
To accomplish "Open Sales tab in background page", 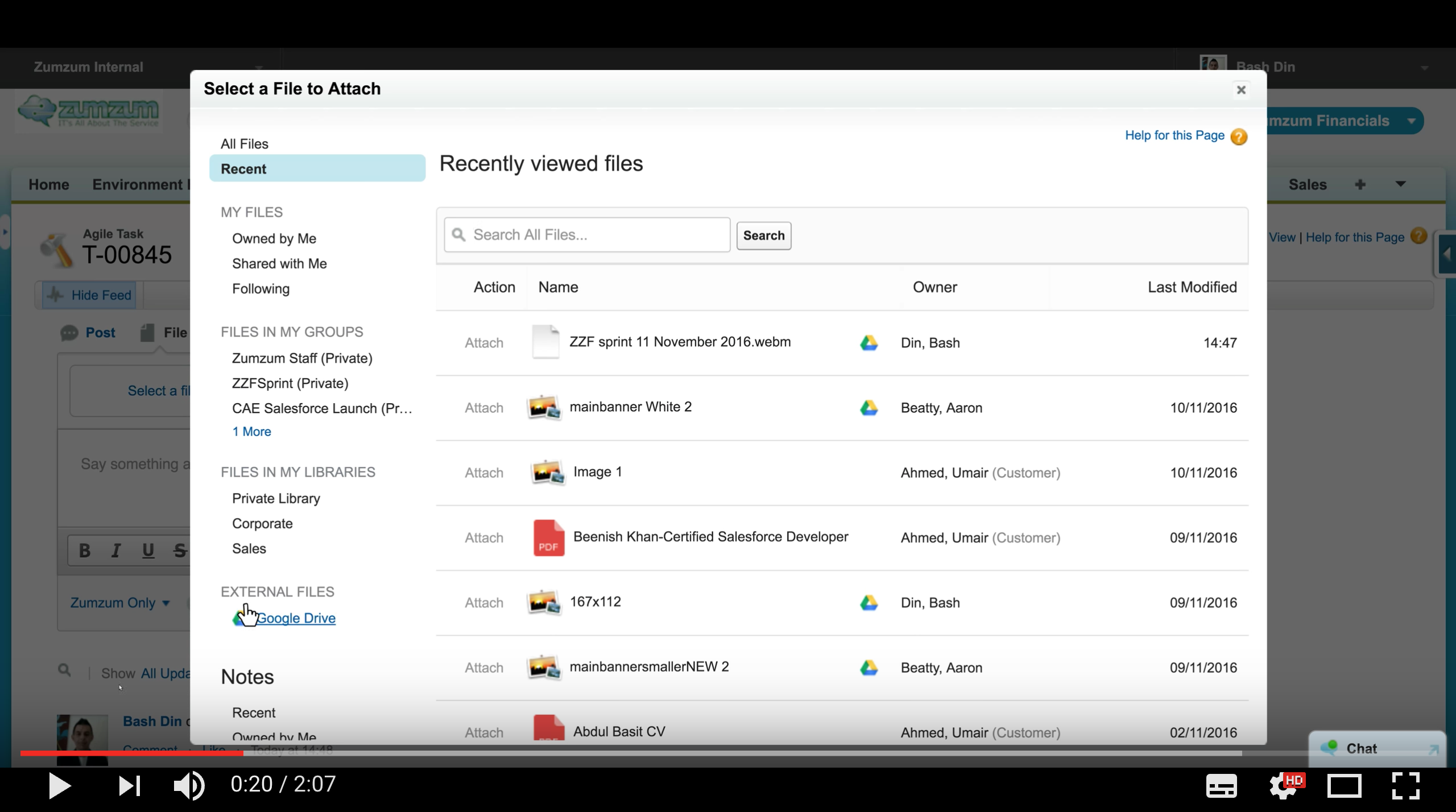I will tap(1308, 184).
